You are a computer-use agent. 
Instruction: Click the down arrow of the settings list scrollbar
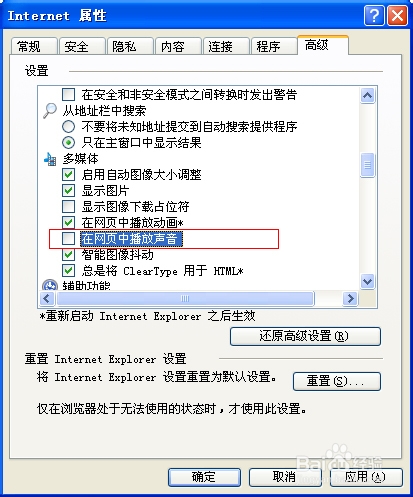(367, 281)
